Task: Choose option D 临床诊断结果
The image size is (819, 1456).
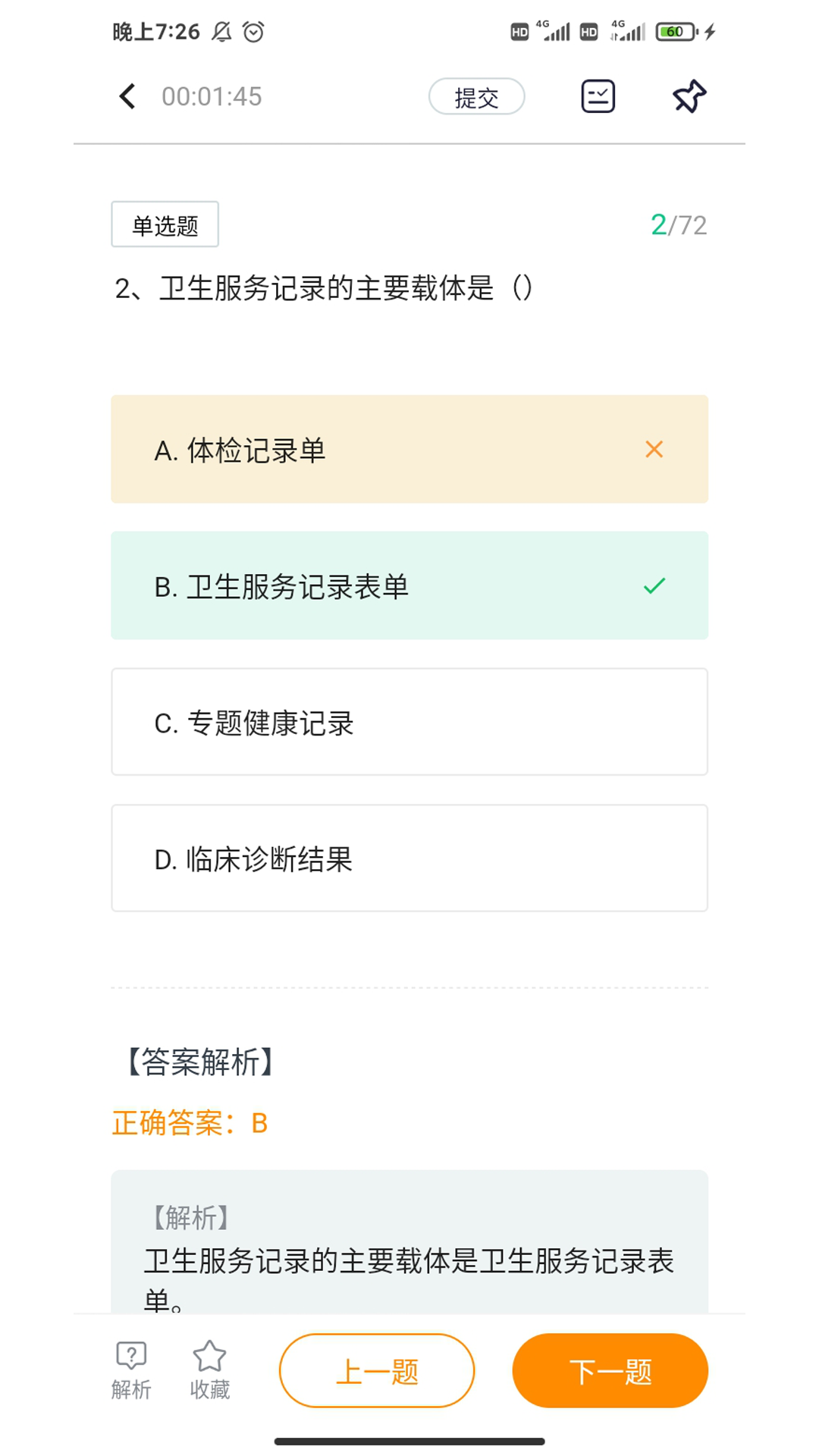Action: tap(409, 858)
